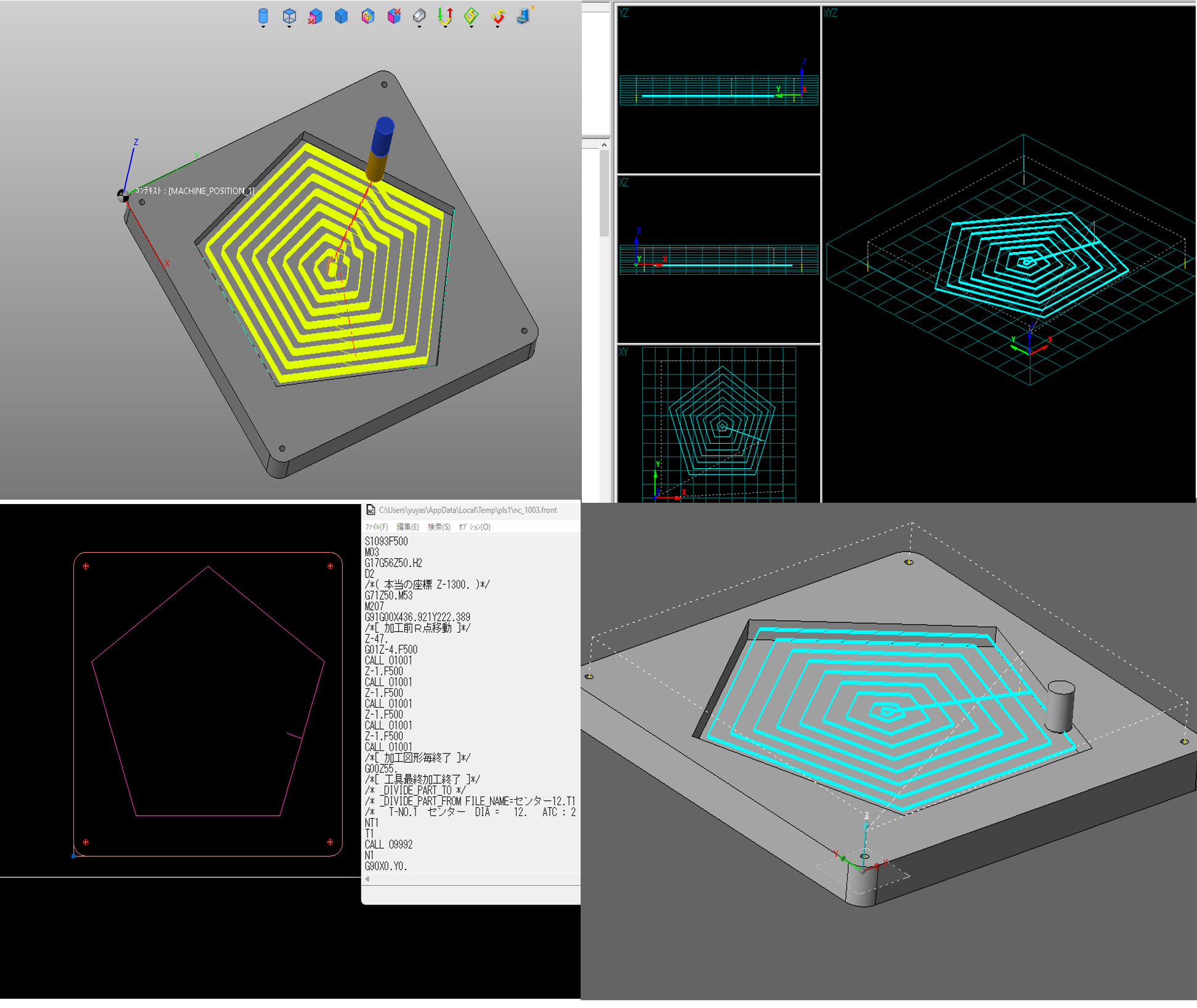Image resolution: width=1197 pixels, height=1008 pixels.
Task: Open the オプション(O) menu
Action: [475, 527]
